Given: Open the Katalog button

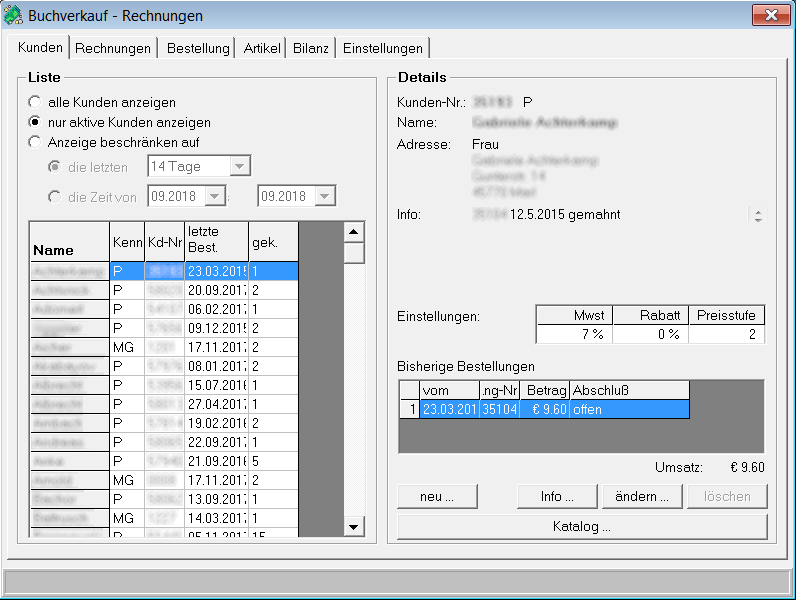Looking at the screenshot, I should pos(581,526).
